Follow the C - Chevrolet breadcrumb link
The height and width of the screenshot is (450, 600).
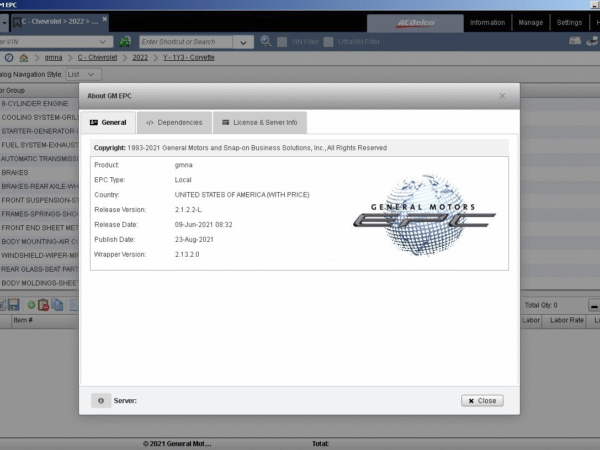[97, 57]
